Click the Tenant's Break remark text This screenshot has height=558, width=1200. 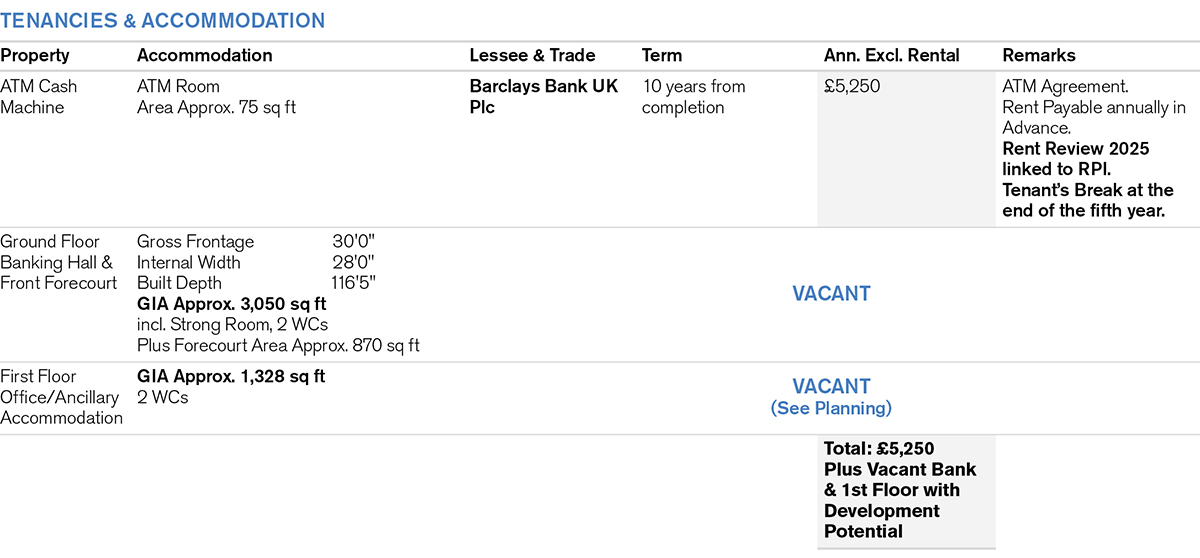click(1088, 201)
